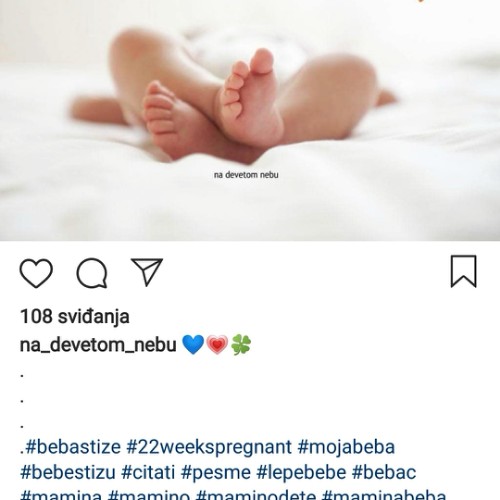The height and width of the screenshot is (500, 500).
Task: Open the #citati hashtag
Action: tap(148, 472)
